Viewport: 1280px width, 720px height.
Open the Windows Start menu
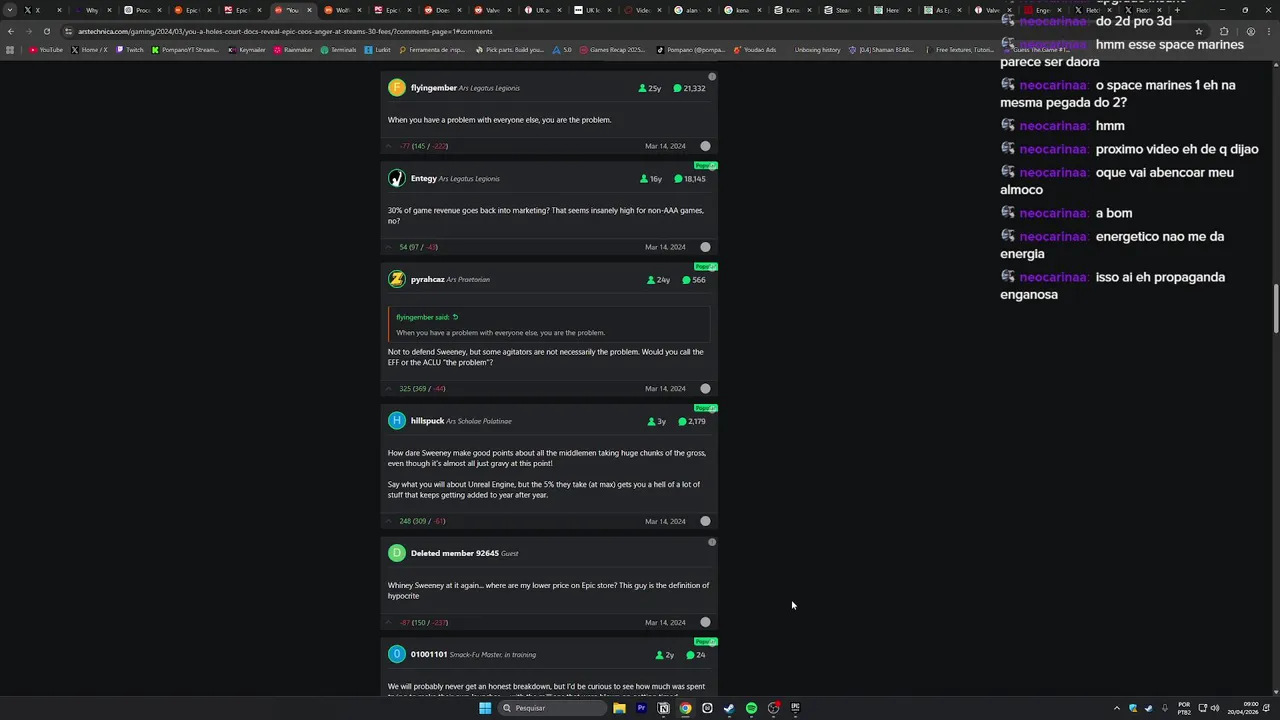click(485, 708)
